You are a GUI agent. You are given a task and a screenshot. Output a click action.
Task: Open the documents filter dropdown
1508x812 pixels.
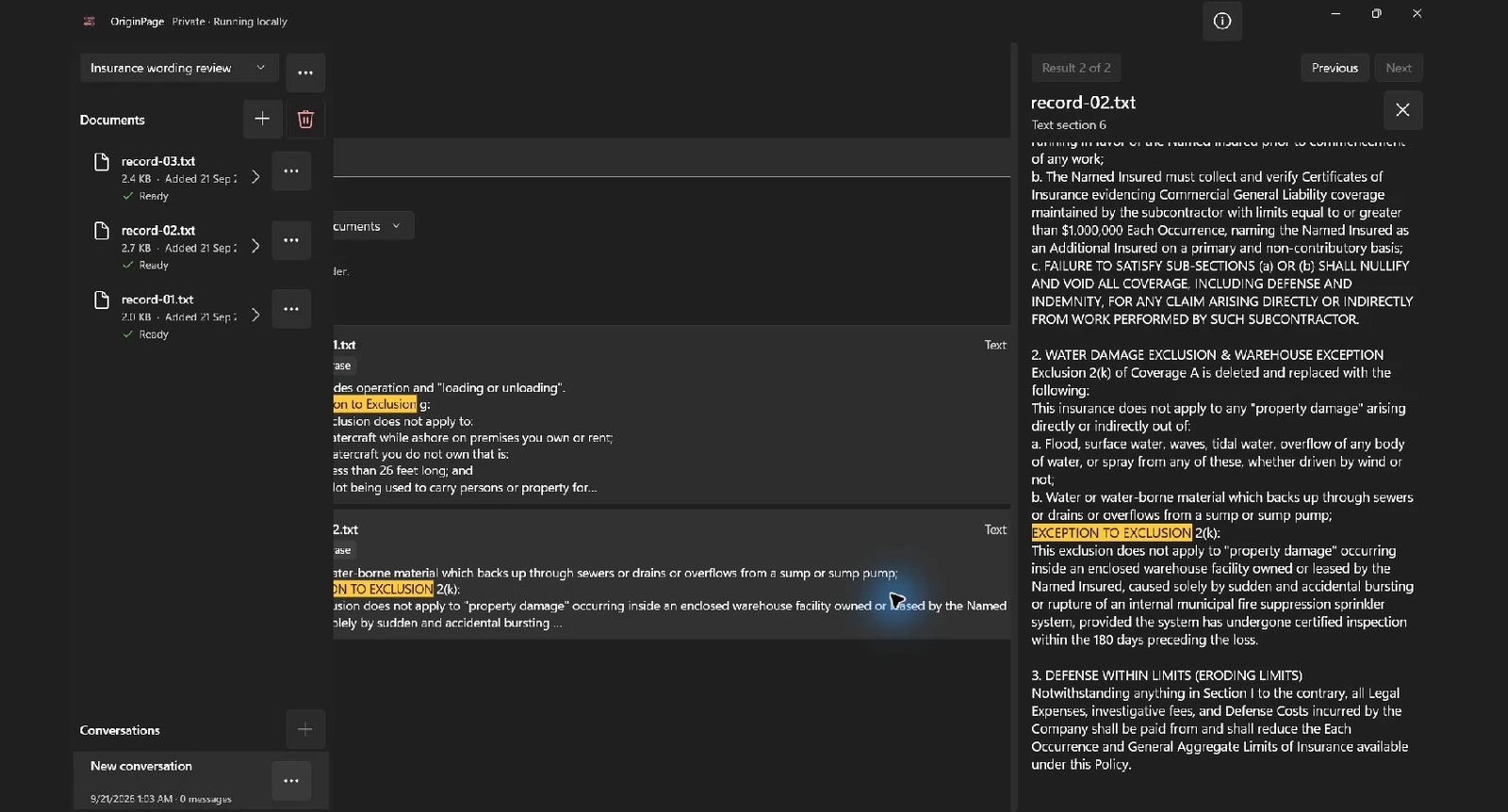click(372, 226)
